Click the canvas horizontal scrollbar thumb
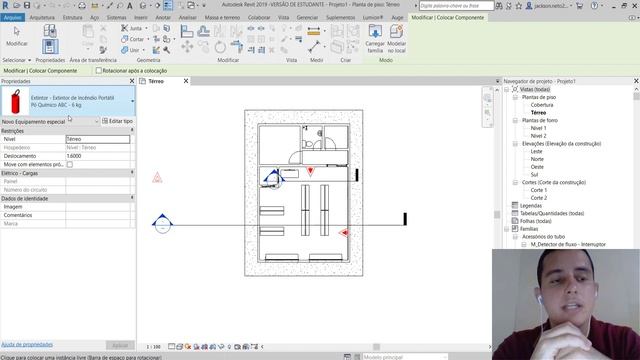 (x=376, y=347)
